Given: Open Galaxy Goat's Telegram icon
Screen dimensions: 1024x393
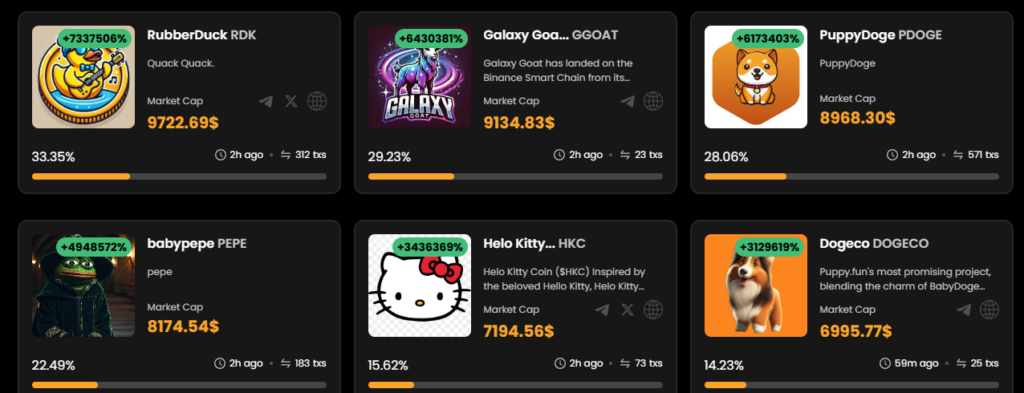Looking at the screenshot, I should coord(628,101).
